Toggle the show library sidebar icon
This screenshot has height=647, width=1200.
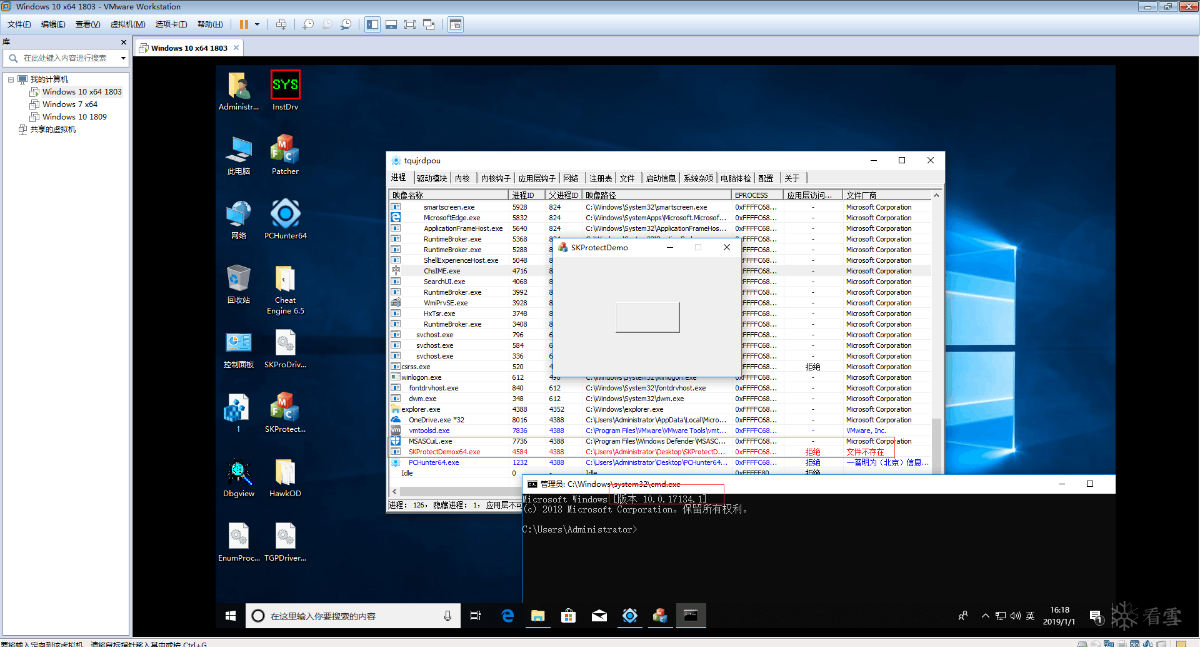pos(372,23)
